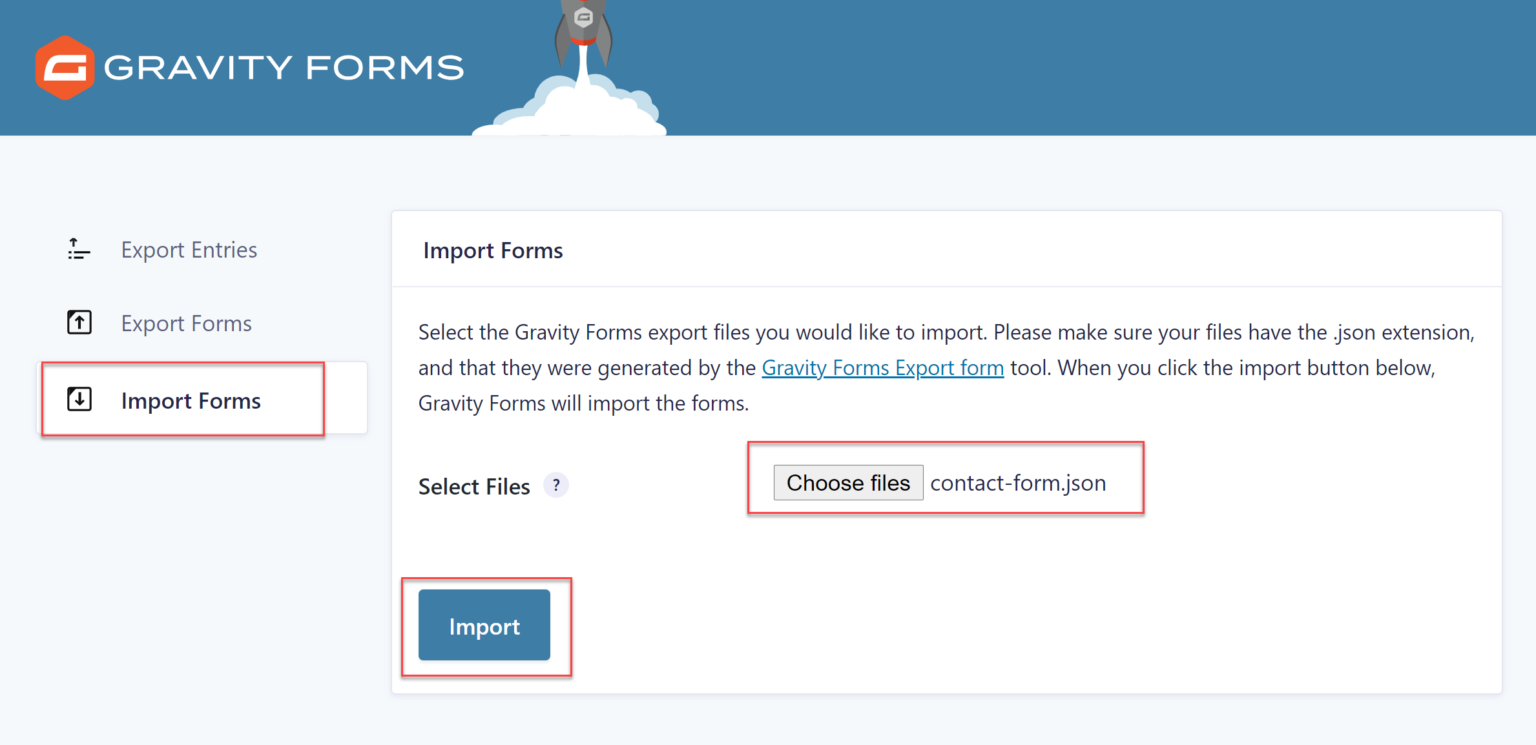Click the Select Files label
The width and height of the screenshot is (1536, 745).
[474, 485]
